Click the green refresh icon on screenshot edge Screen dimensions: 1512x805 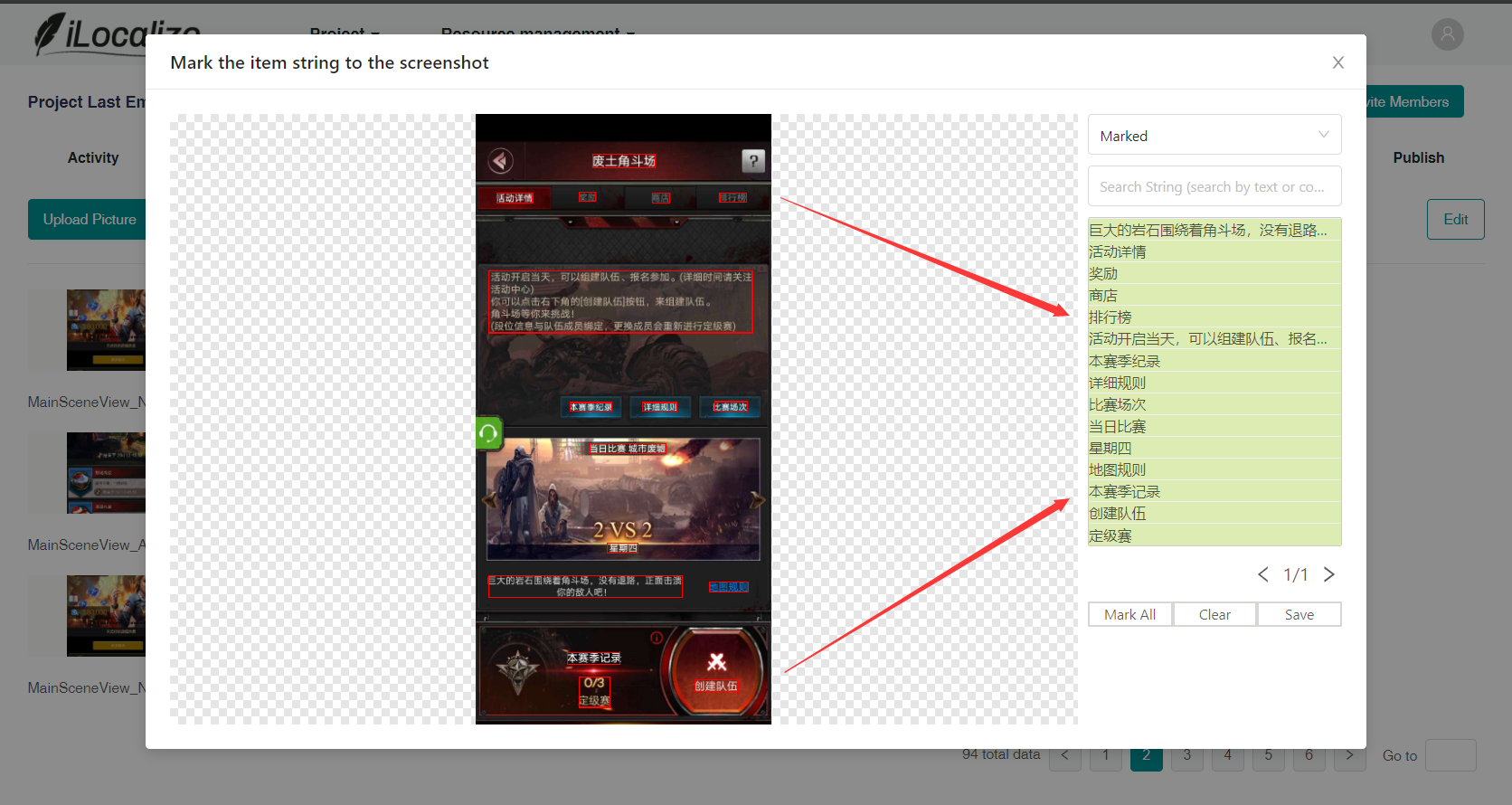tap(488, 433)
